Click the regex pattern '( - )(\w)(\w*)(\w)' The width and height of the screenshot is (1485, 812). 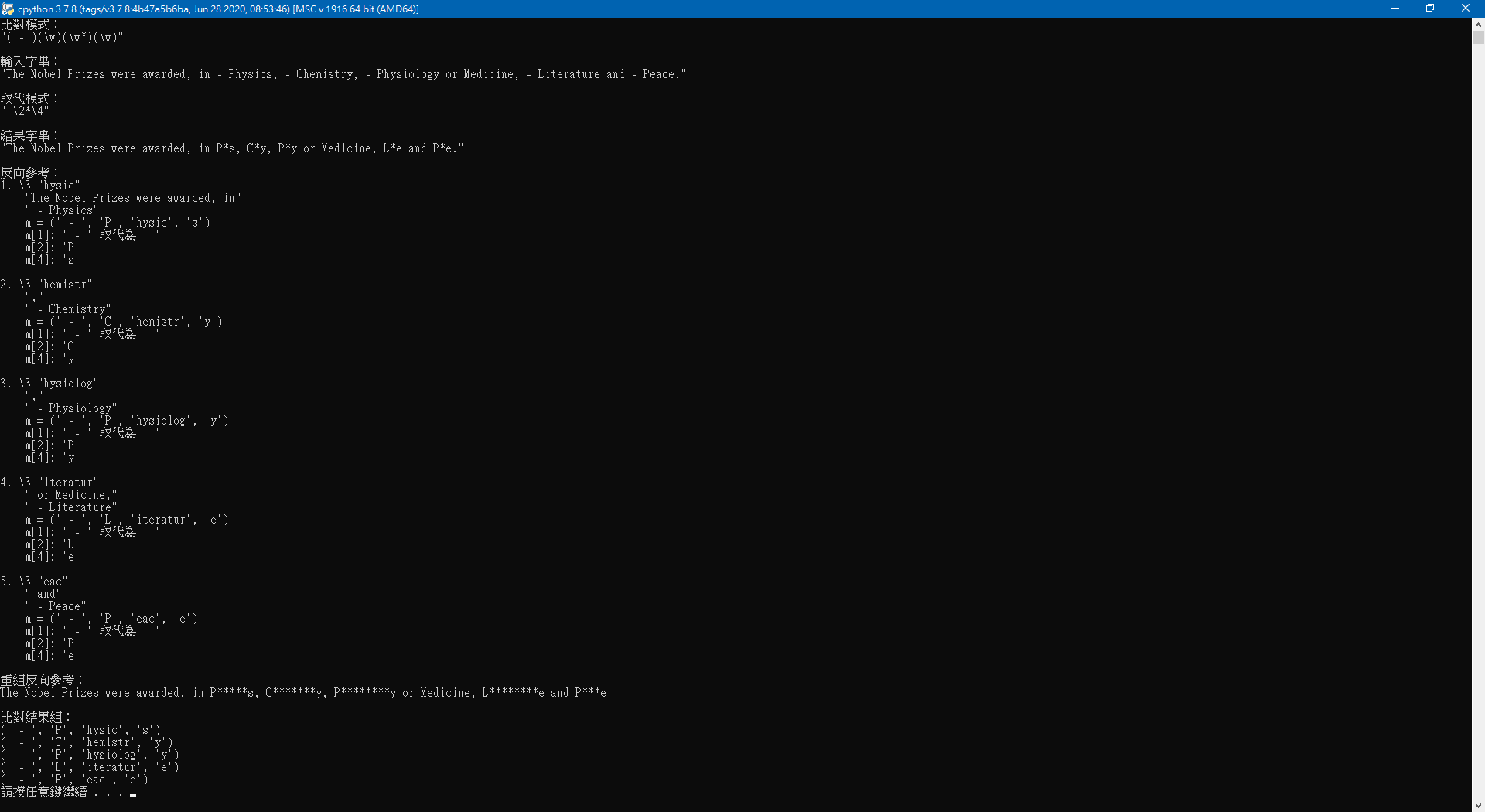(62, 37)
